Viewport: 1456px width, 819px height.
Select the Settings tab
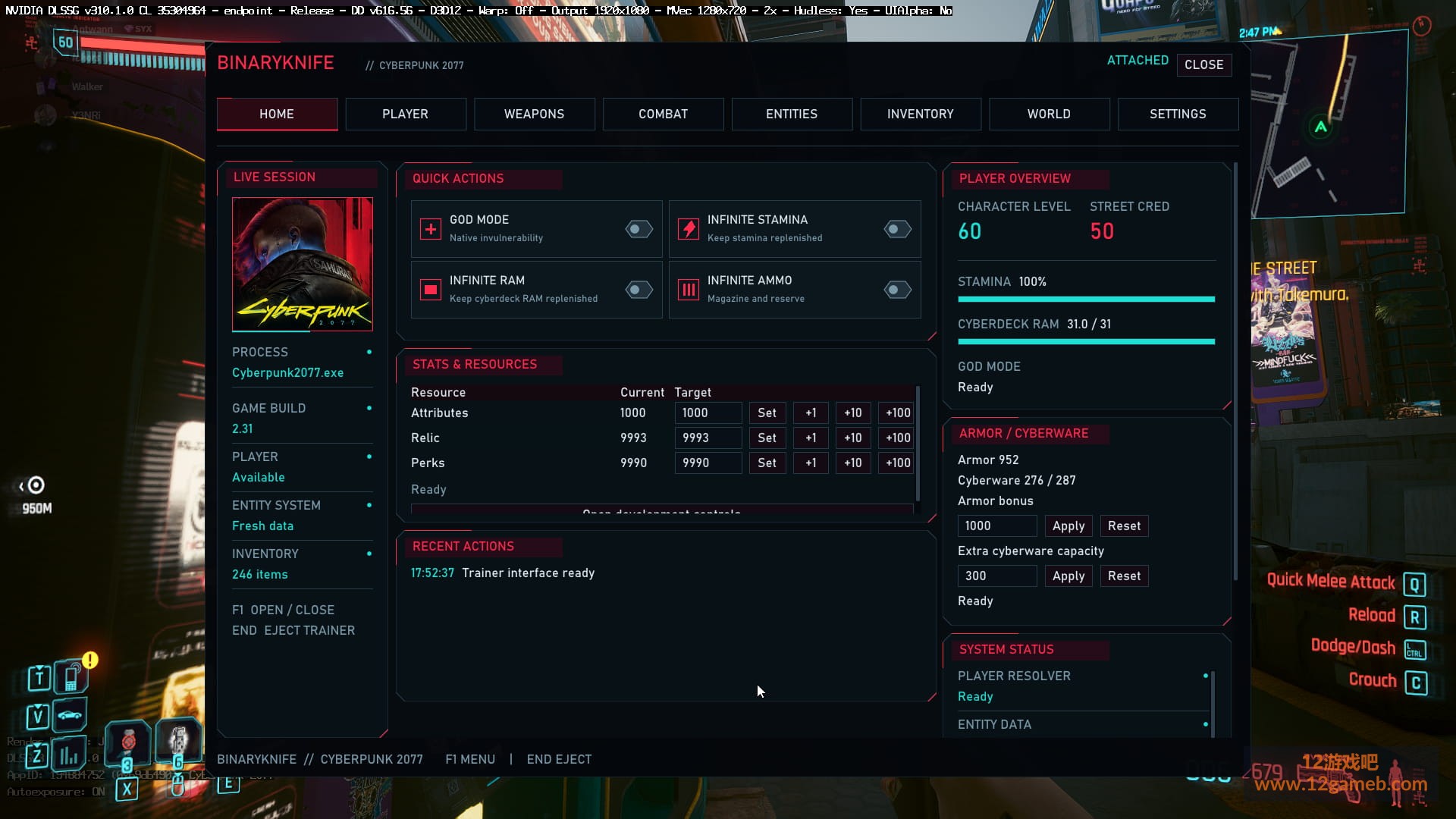tap(1178, 114)
